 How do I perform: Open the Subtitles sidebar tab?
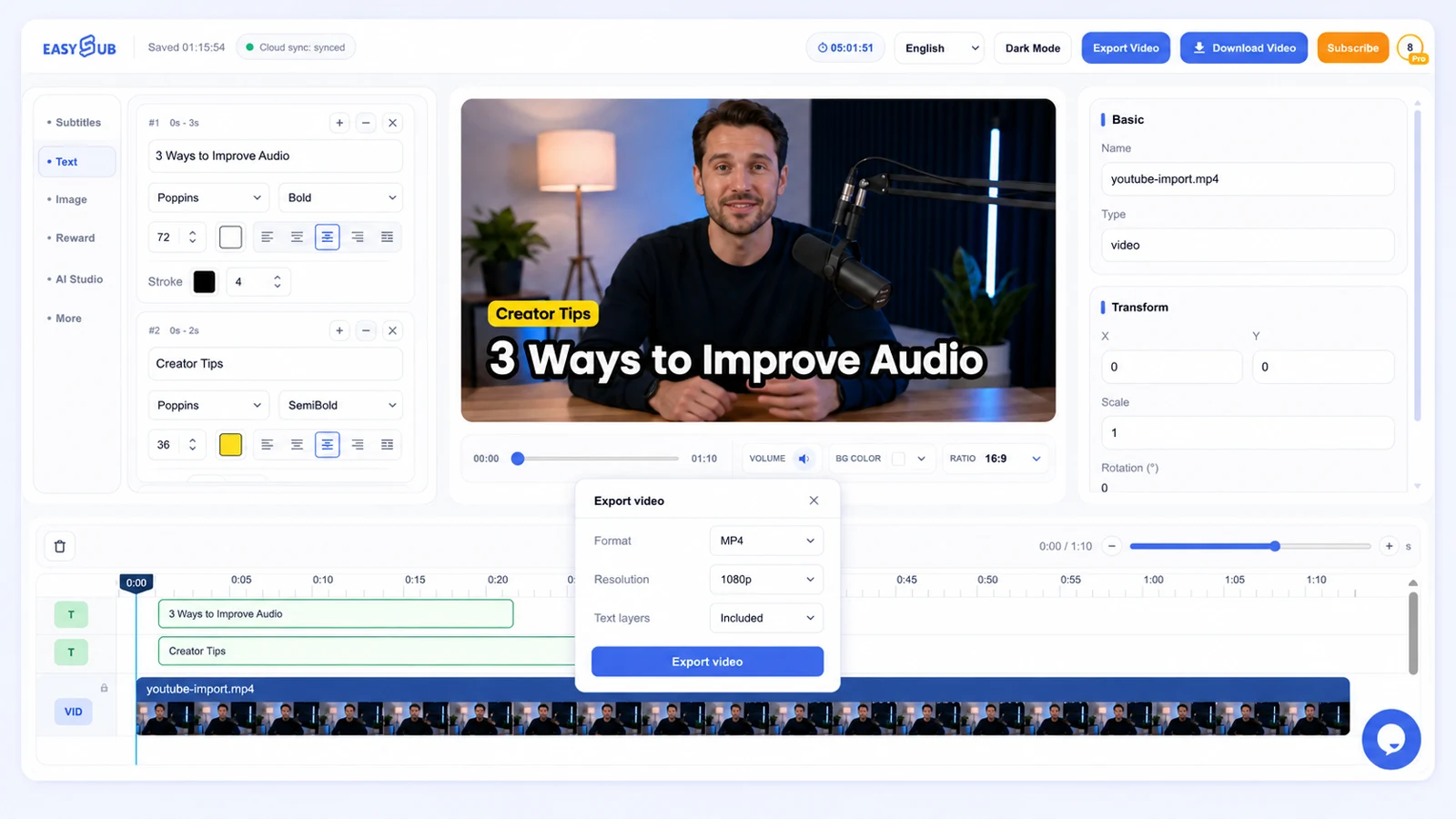(x=77, y=123)
